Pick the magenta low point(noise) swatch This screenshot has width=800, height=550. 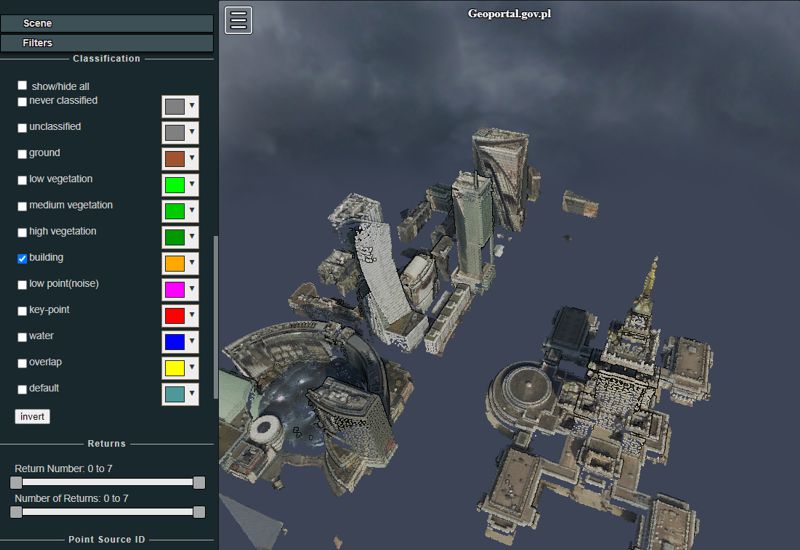pos(175,290)
